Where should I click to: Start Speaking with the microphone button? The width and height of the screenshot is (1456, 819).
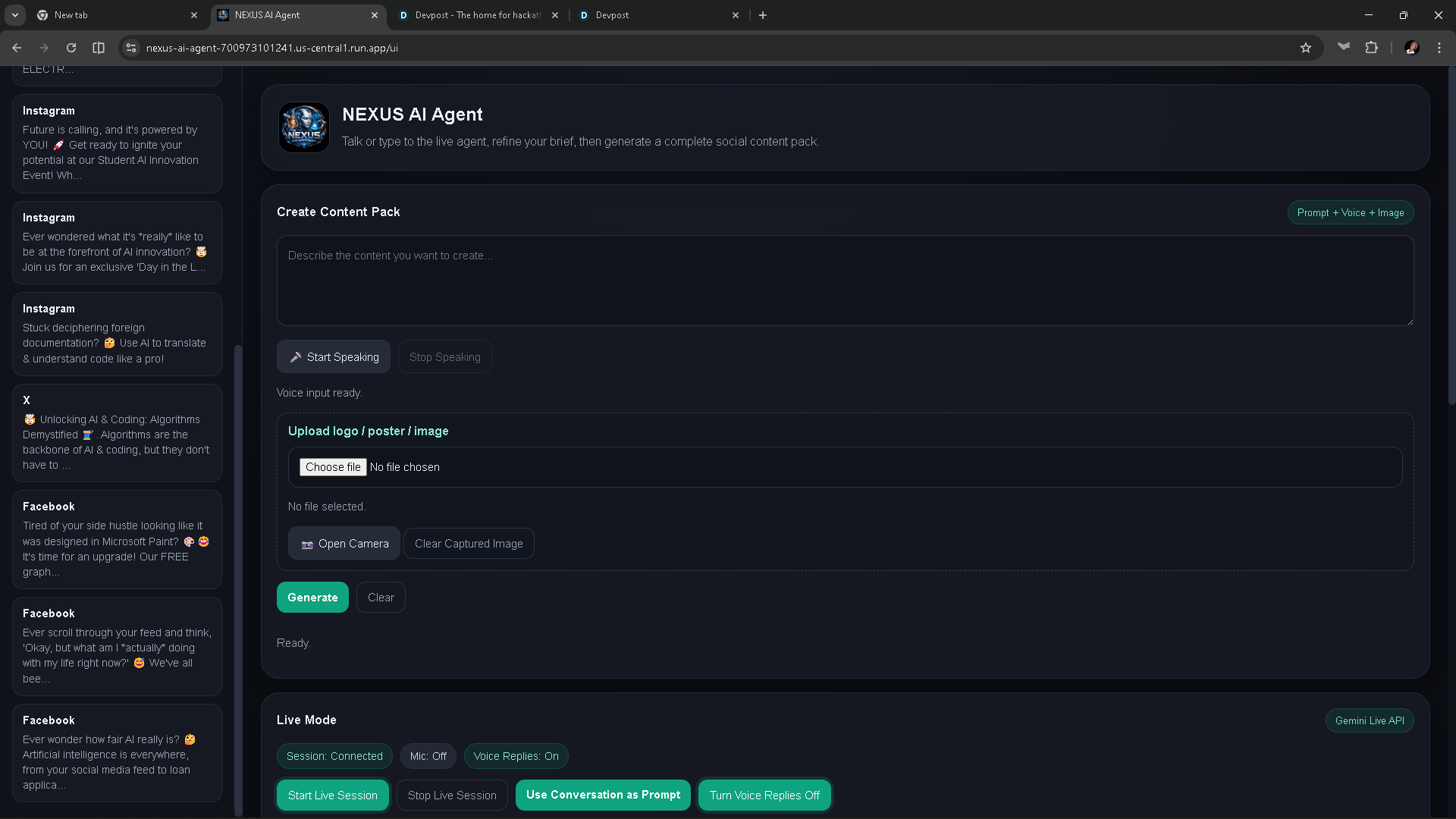click(334, 356)
